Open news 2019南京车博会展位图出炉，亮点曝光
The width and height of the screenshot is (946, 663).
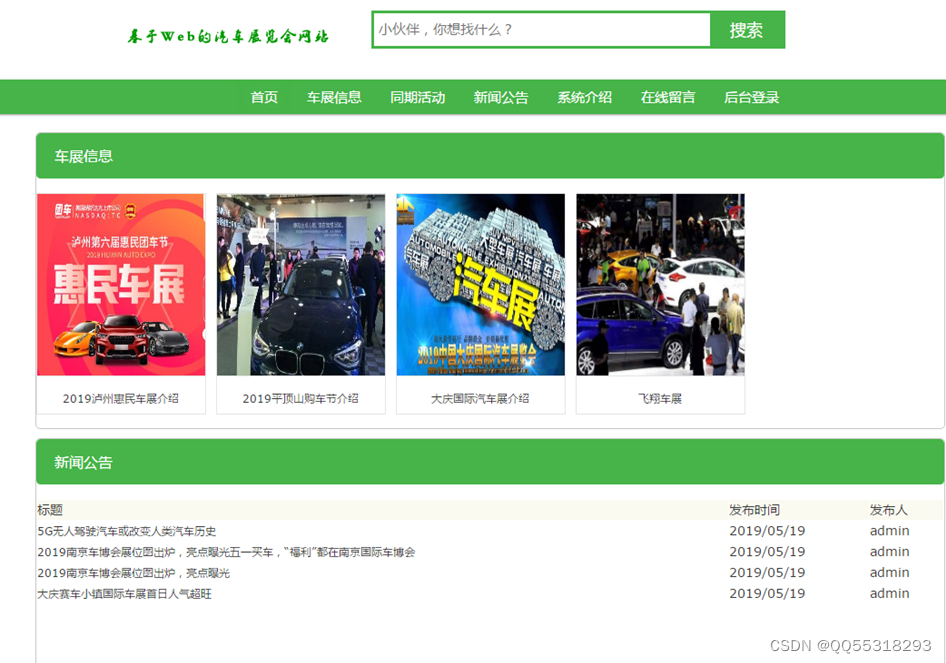coord(134,573)
